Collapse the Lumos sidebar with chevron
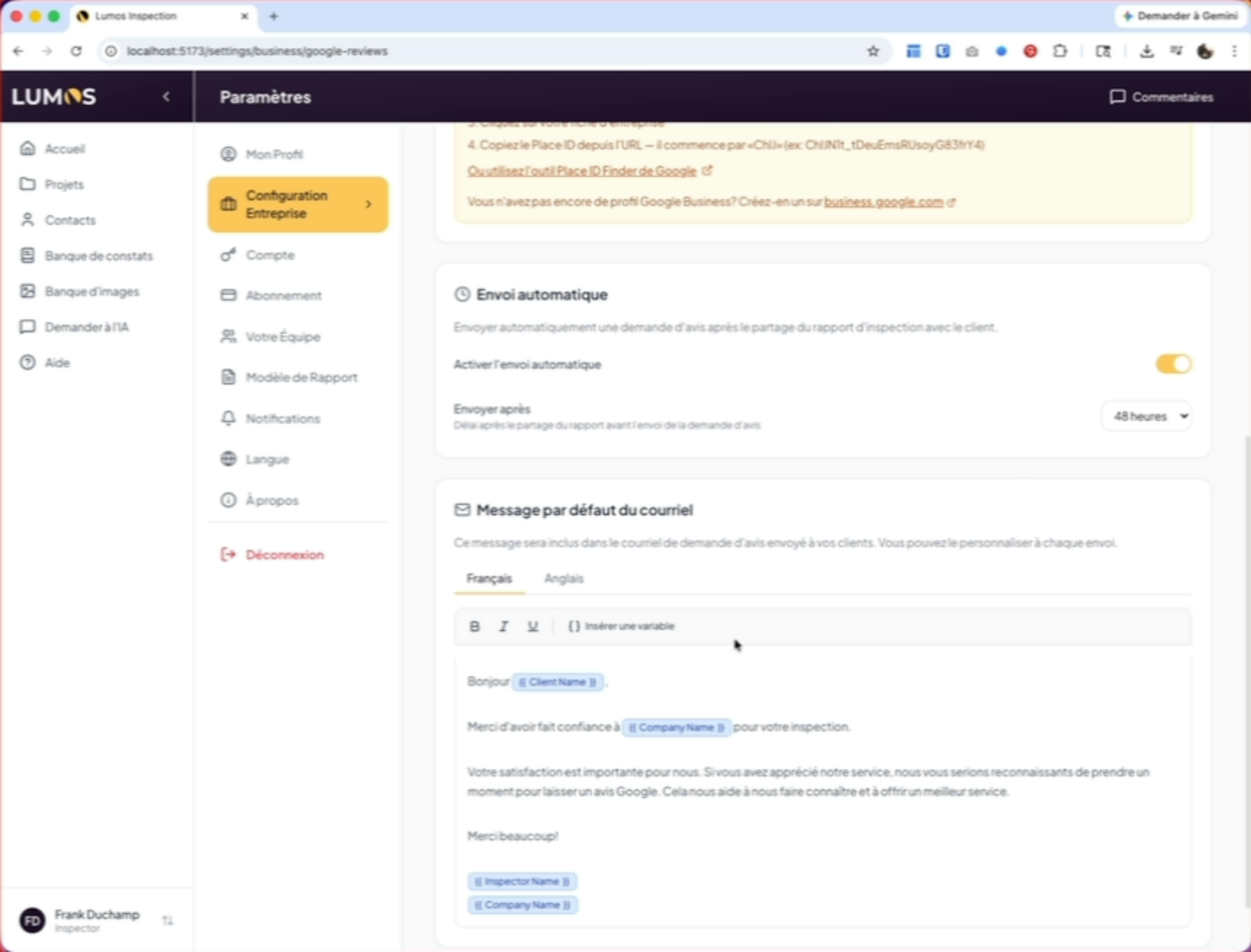Viewport: 1251px width, 952px height. [x=166, y=97]
